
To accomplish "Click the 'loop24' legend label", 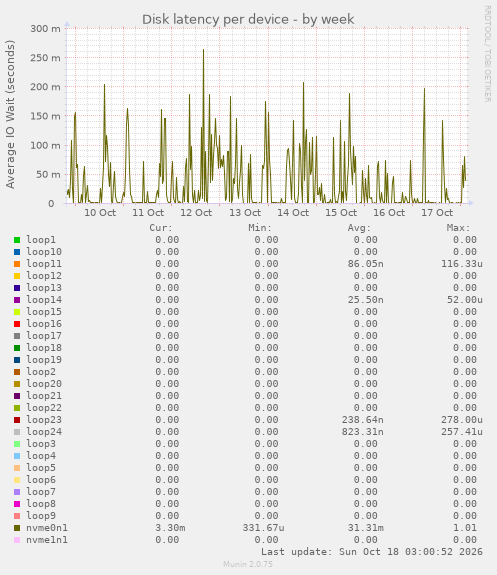I will point(44,432).
